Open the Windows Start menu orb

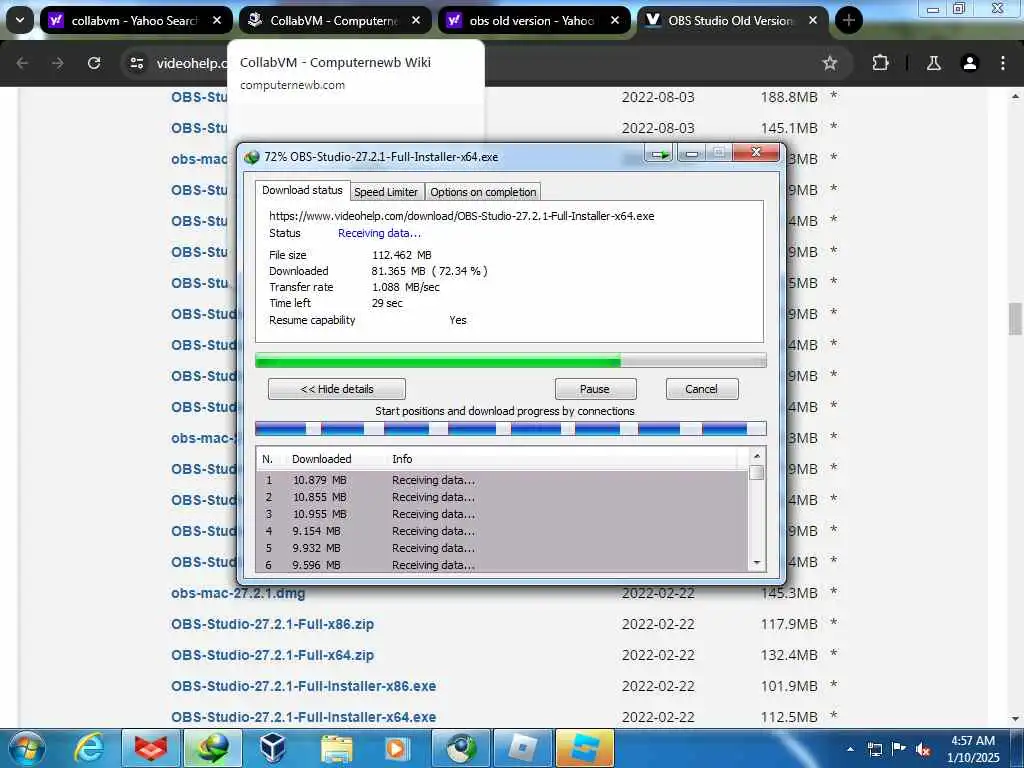coord(27,748)
